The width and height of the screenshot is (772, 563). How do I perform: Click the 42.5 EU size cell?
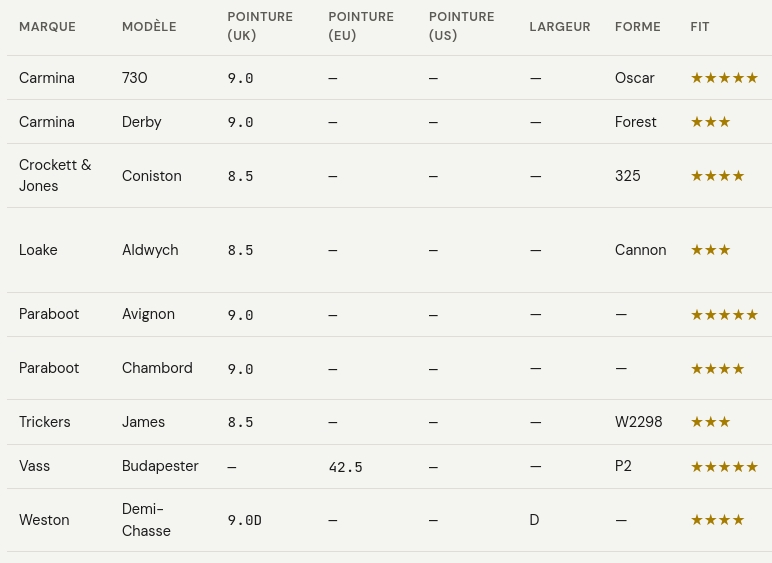tap(345, 467)
